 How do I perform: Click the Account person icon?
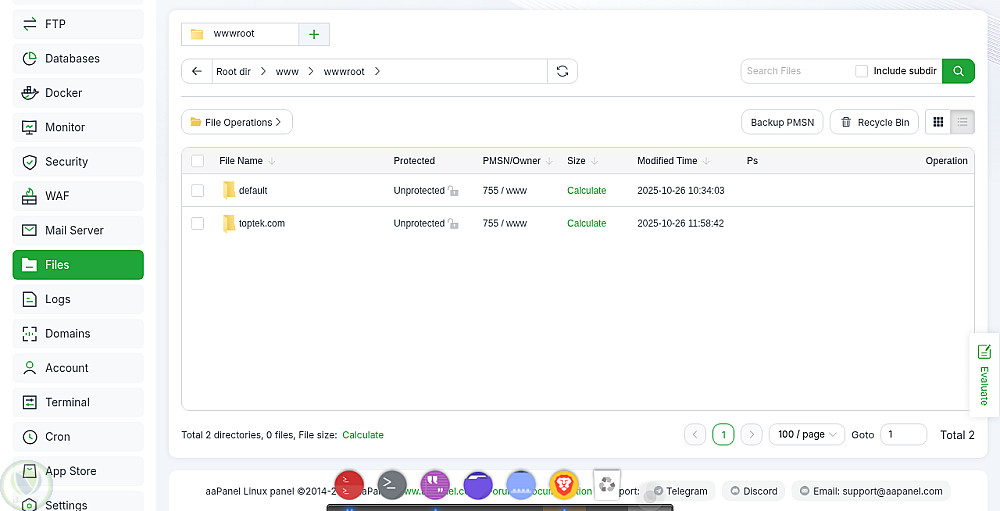(x=29, y=368)
